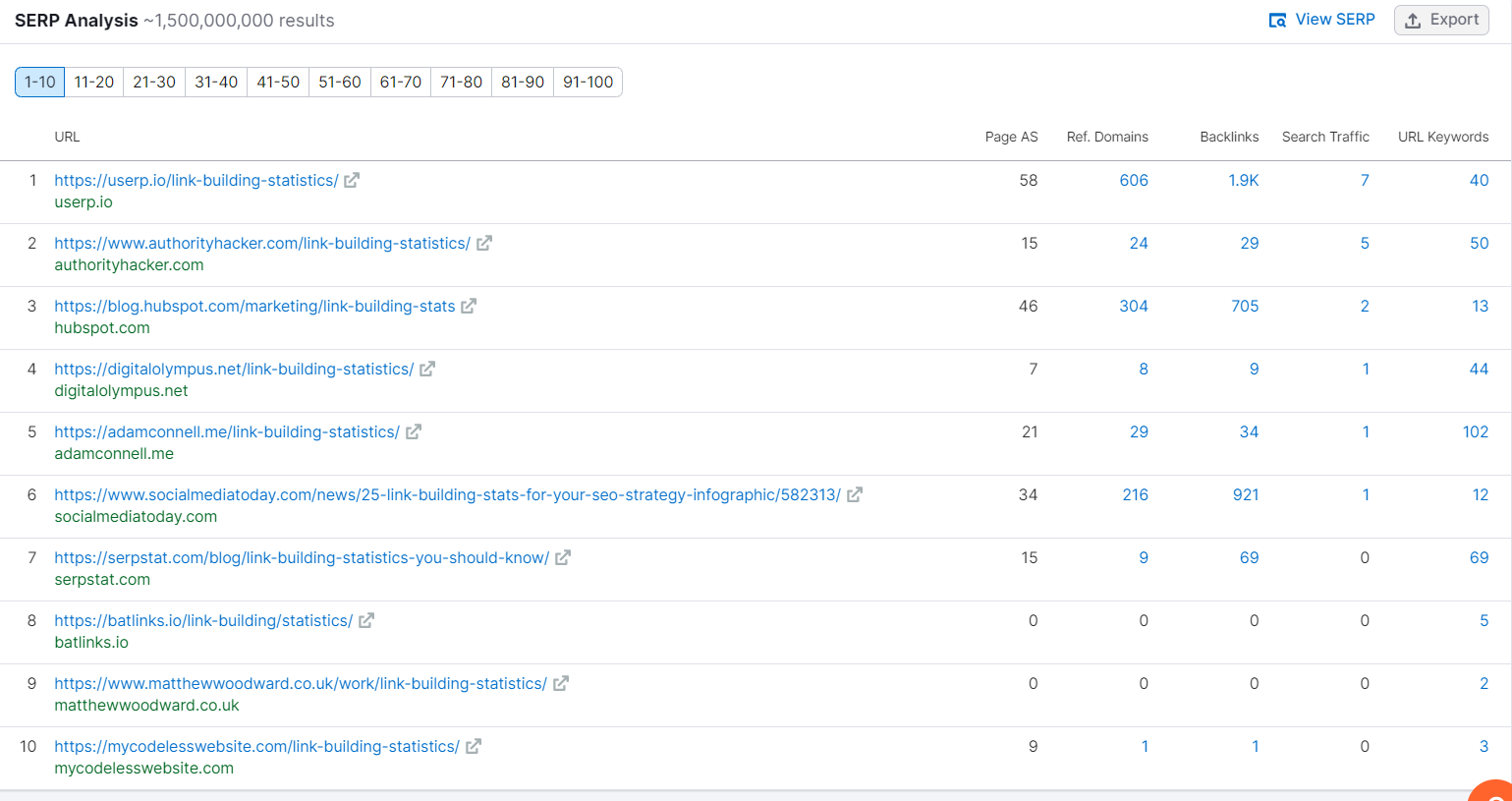Click the userp.io domain name

click(x=84, y=201)
